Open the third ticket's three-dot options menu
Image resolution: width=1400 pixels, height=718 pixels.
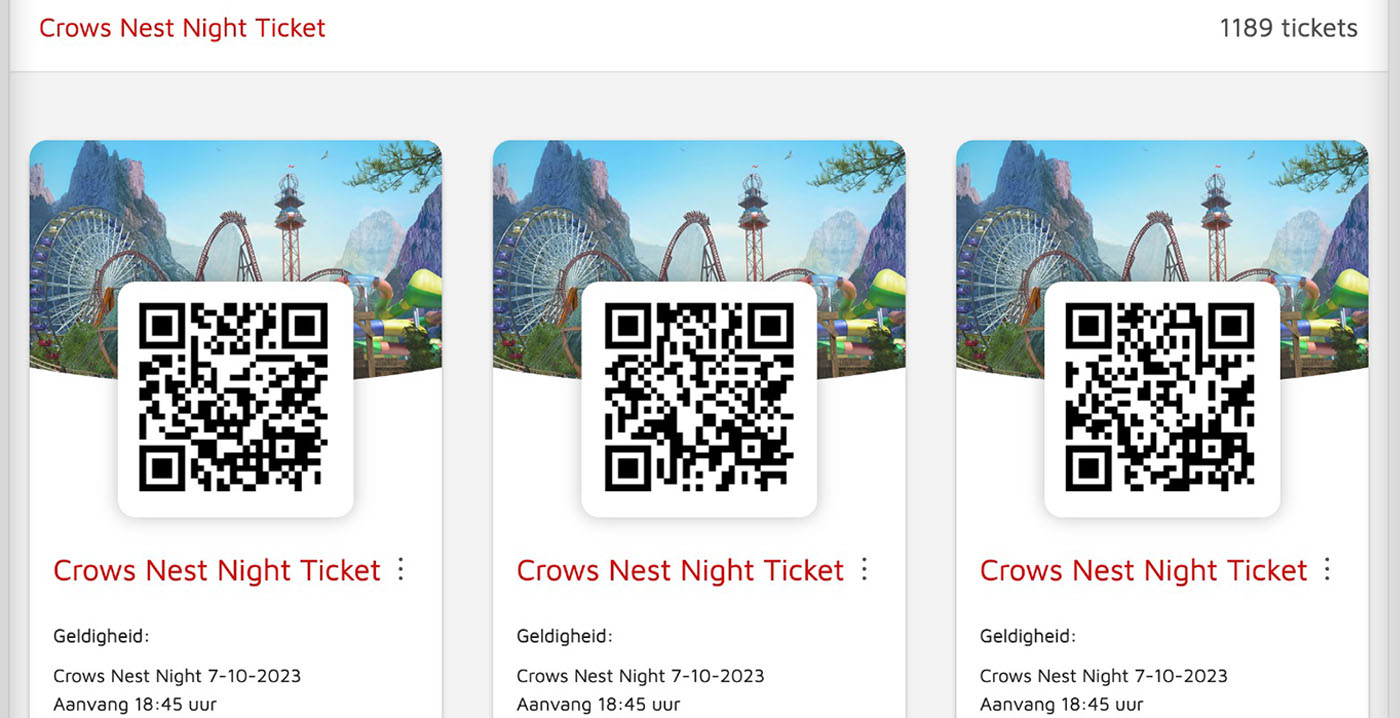[1328, 570]
